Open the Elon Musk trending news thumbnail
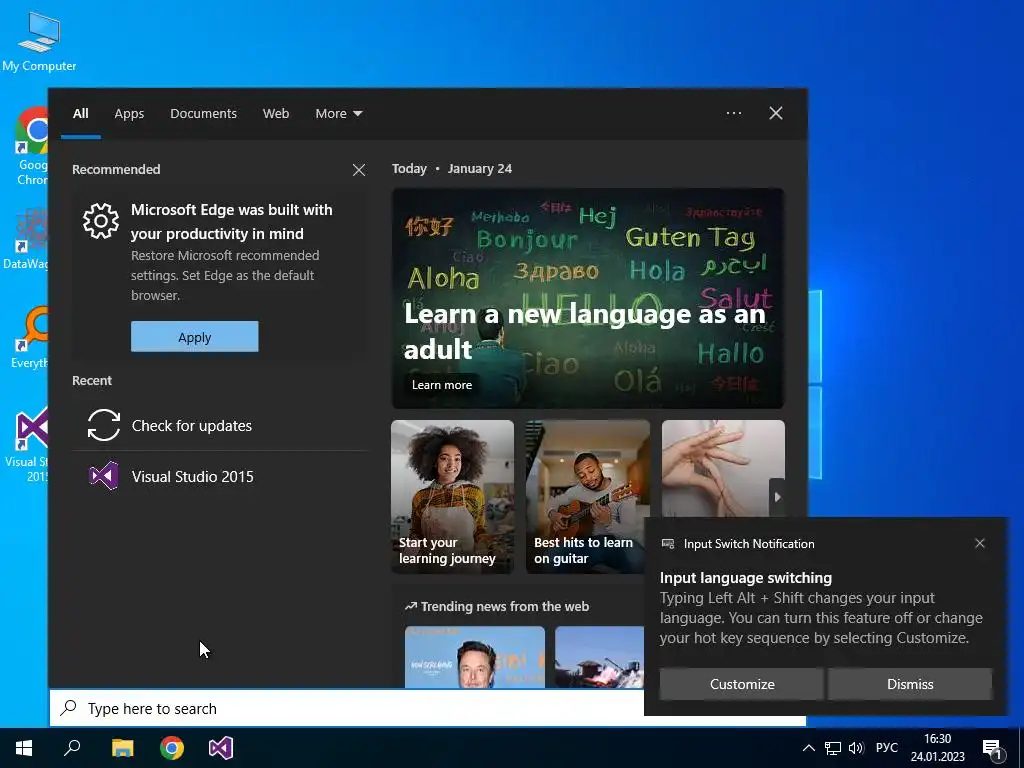Image resolution: width=1024 pixels, height=768 pixels. pyautogui.click(x=475, y=656)
